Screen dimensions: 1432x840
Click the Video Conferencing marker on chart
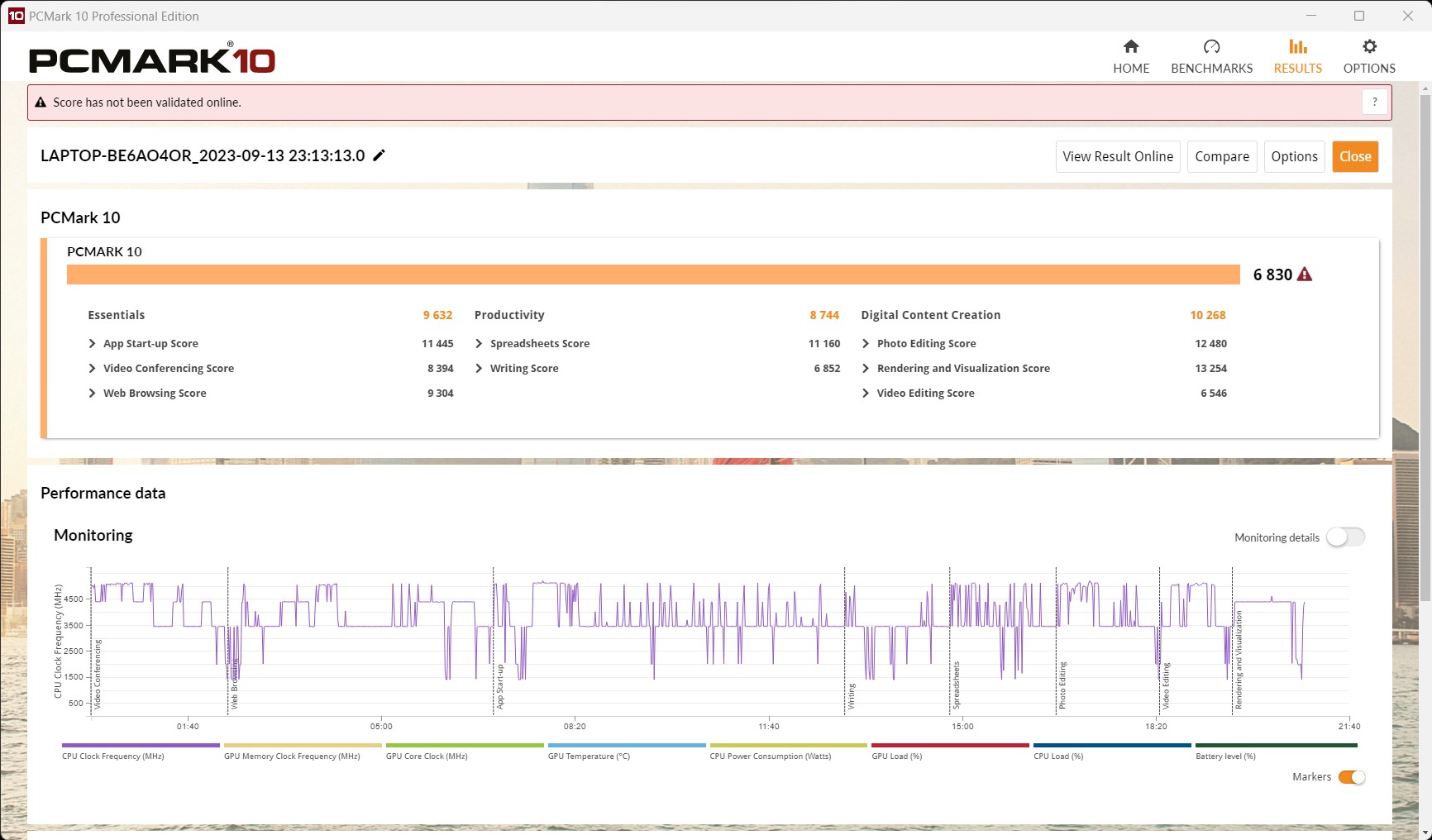98,674
